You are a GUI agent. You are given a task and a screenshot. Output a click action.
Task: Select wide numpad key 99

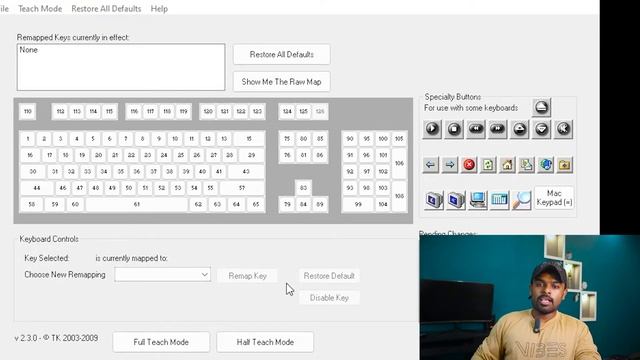[358, 204]
